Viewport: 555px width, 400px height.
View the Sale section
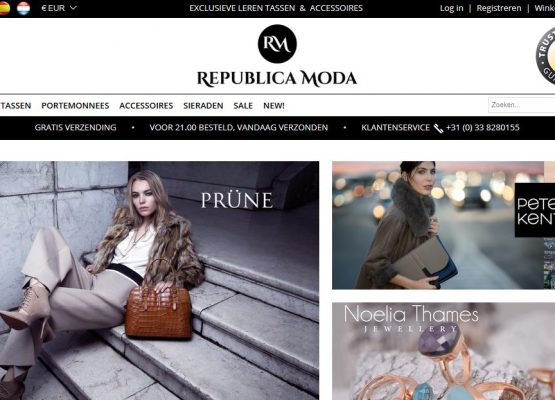click(x=243, y=105)
